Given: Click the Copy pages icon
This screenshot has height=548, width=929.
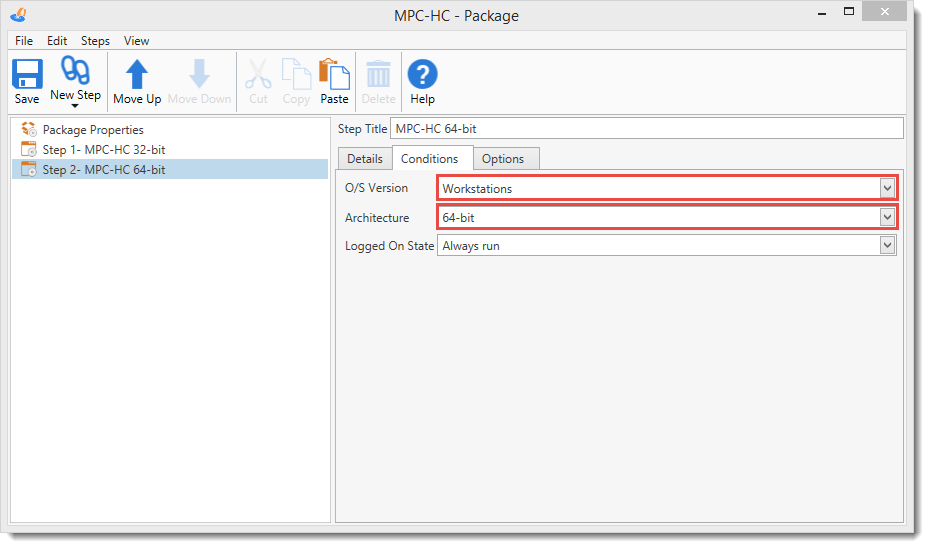Looking at the screenshot, I should pos(296,74).
